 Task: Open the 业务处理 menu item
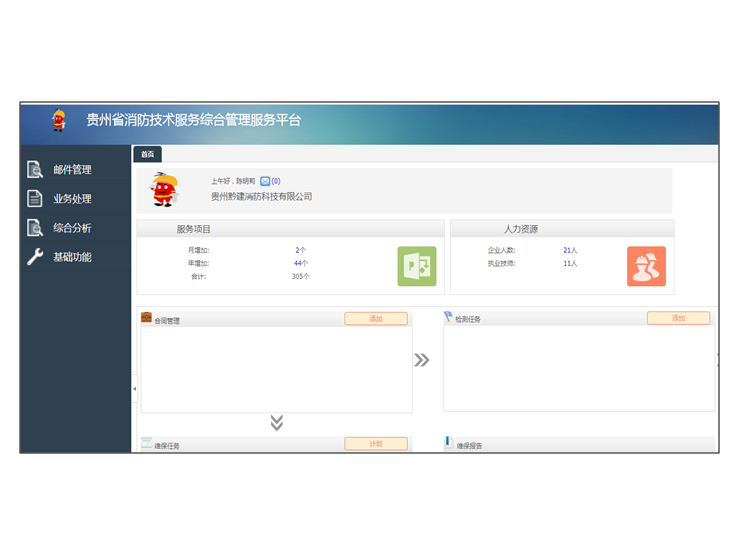click(72, 199)
